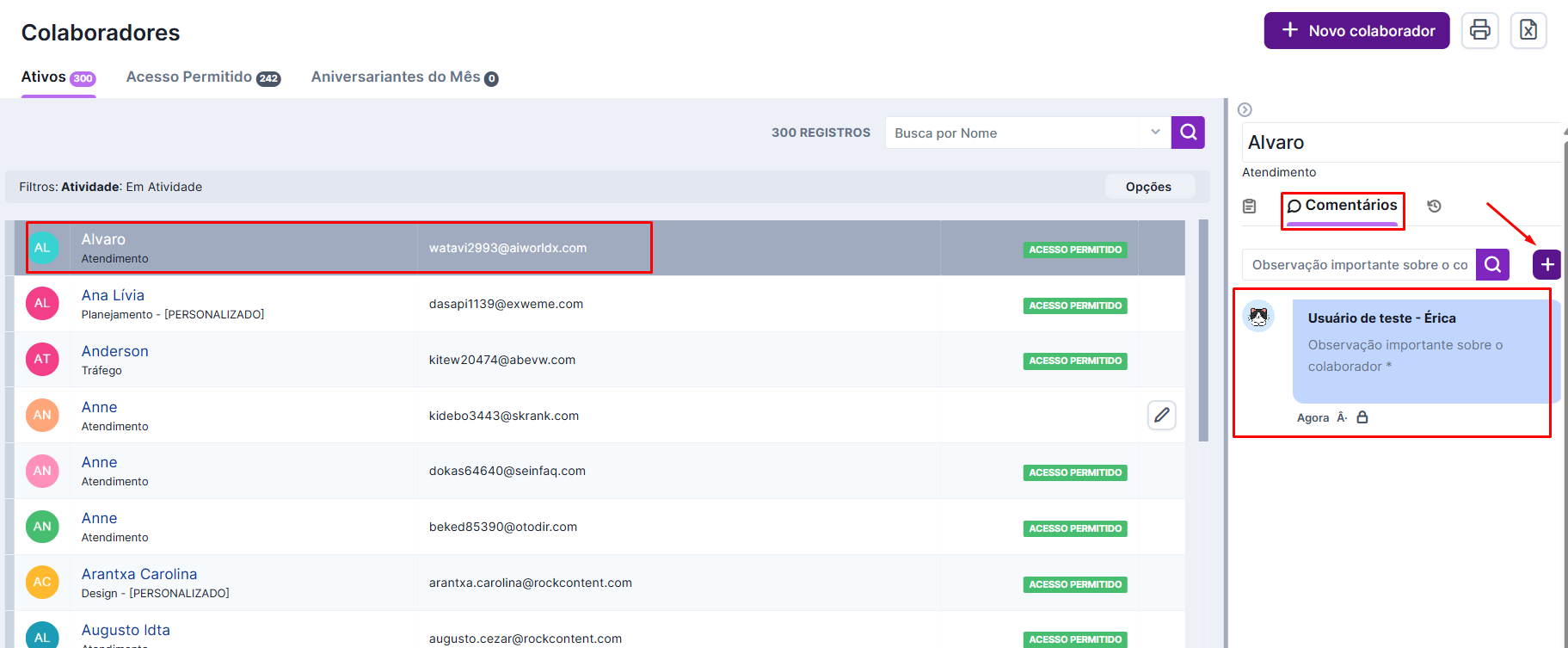Image resolution: width=1568 pixels, height=648 pixels.
Task: Export collaborators to Excel file
Action: (1528, 30)
